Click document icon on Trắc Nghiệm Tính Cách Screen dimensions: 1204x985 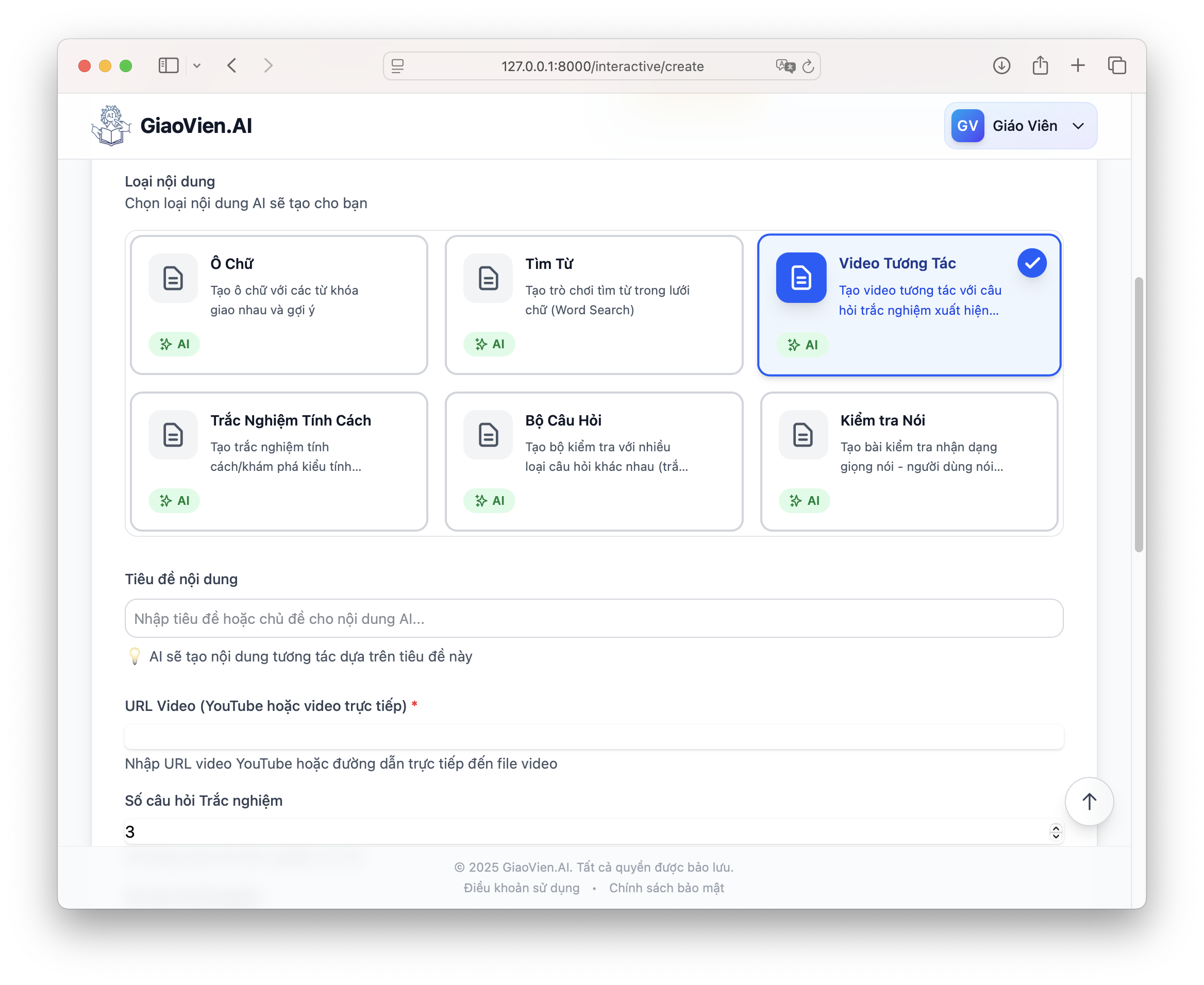[173, 435]
